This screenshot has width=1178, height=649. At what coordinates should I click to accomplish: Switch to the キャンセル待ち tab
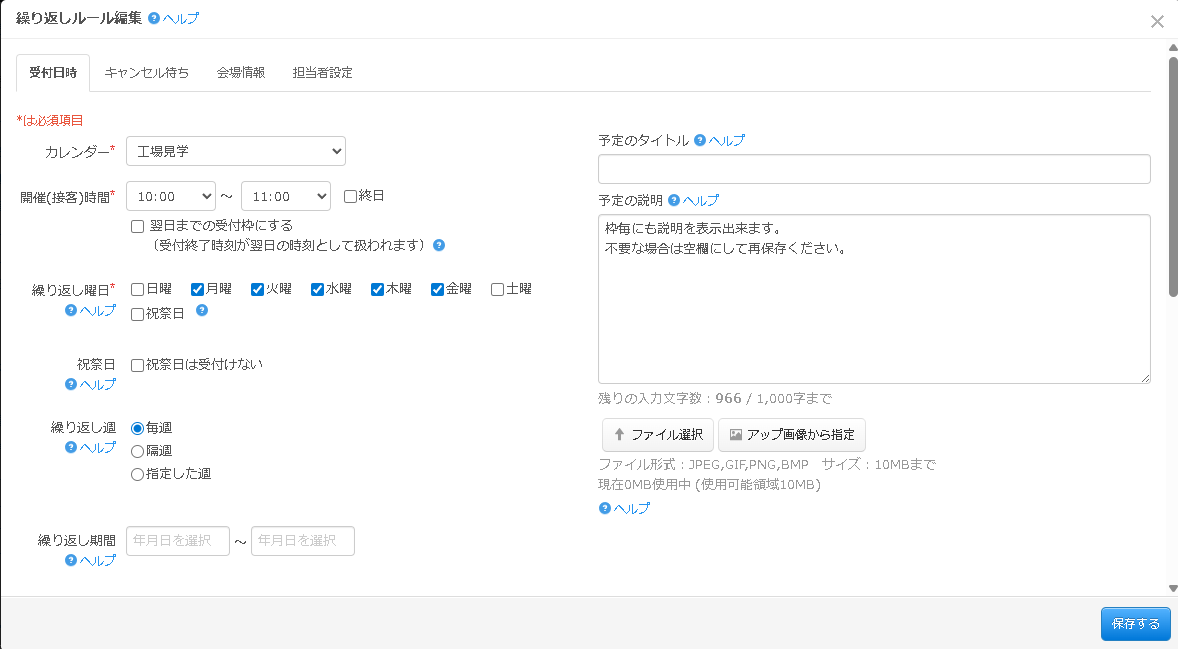pyautogui.click(x=146, y=72)
